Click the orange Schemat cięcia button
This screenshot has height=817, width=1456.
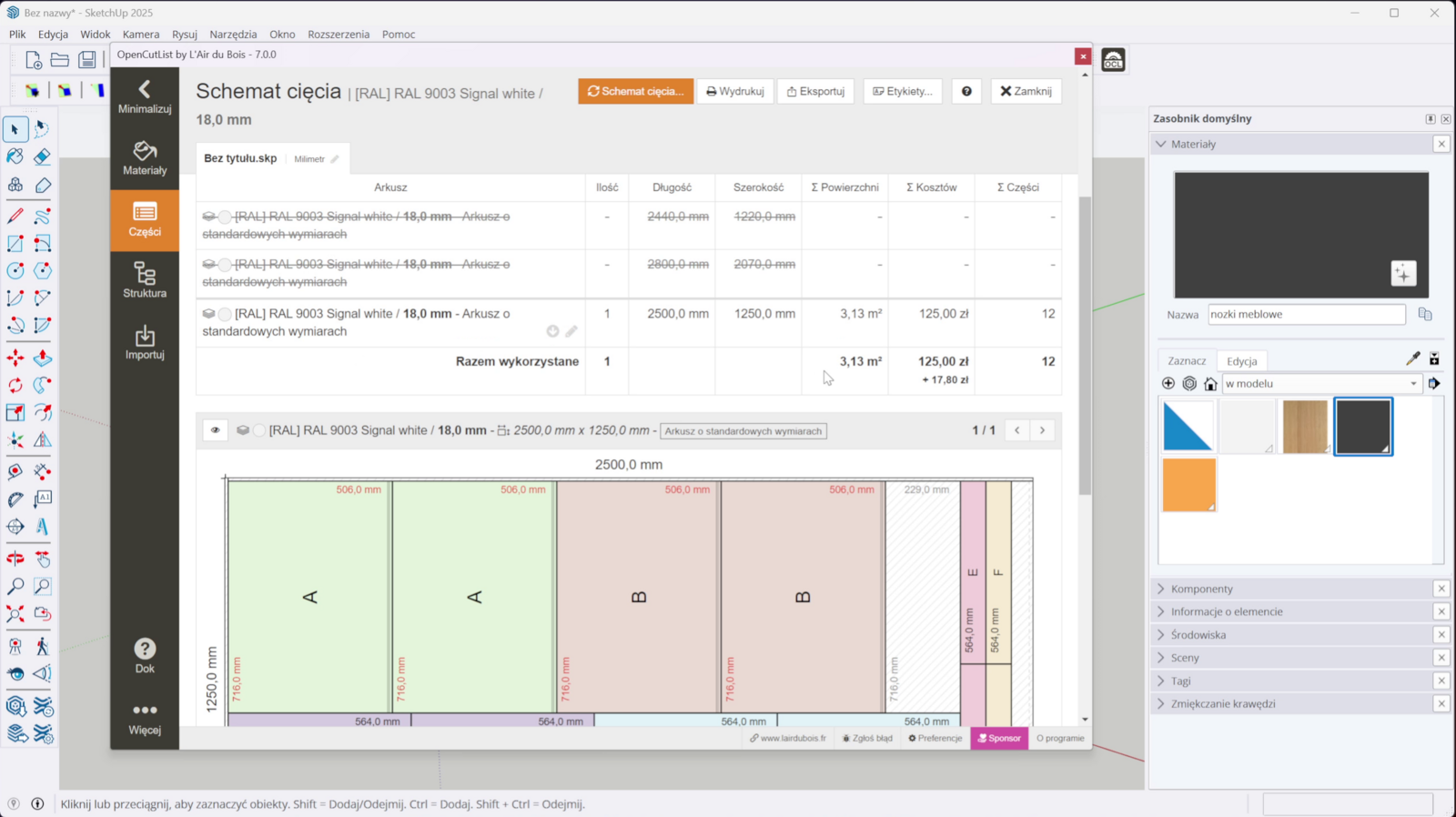point(635,91)
